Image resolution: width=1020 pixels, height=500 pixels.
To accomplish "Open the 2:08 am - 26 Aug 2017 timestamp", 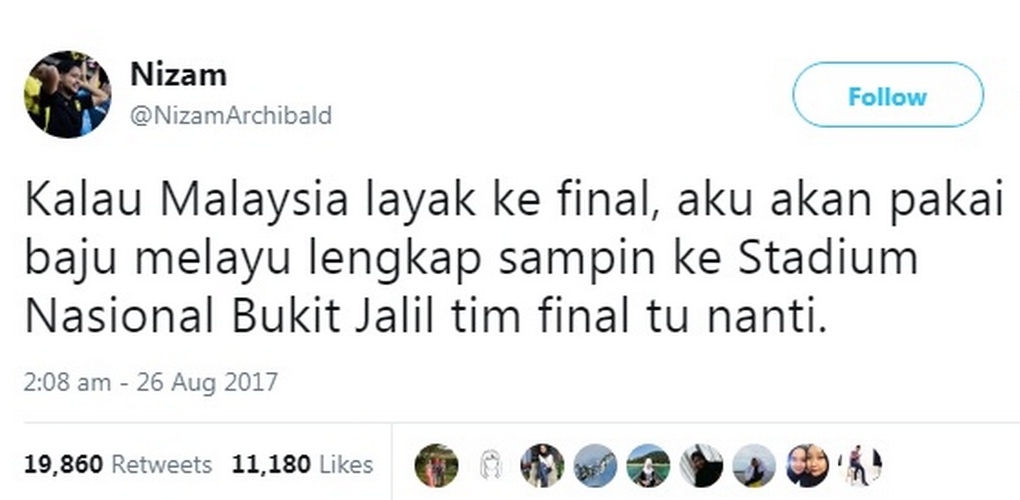I will click(x=151, y=382).
